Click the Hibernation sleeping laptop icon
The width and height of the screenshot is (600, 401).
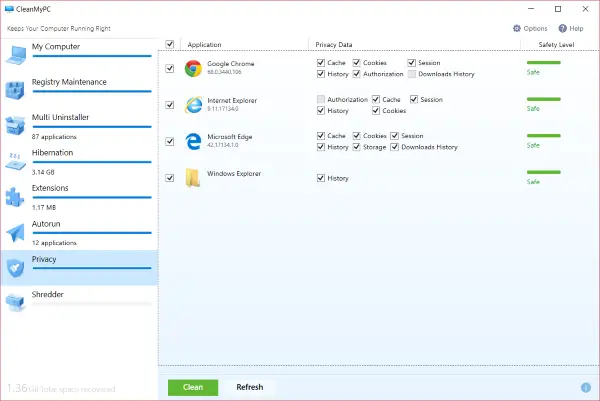pyautogui.click(x=15, y=161)
